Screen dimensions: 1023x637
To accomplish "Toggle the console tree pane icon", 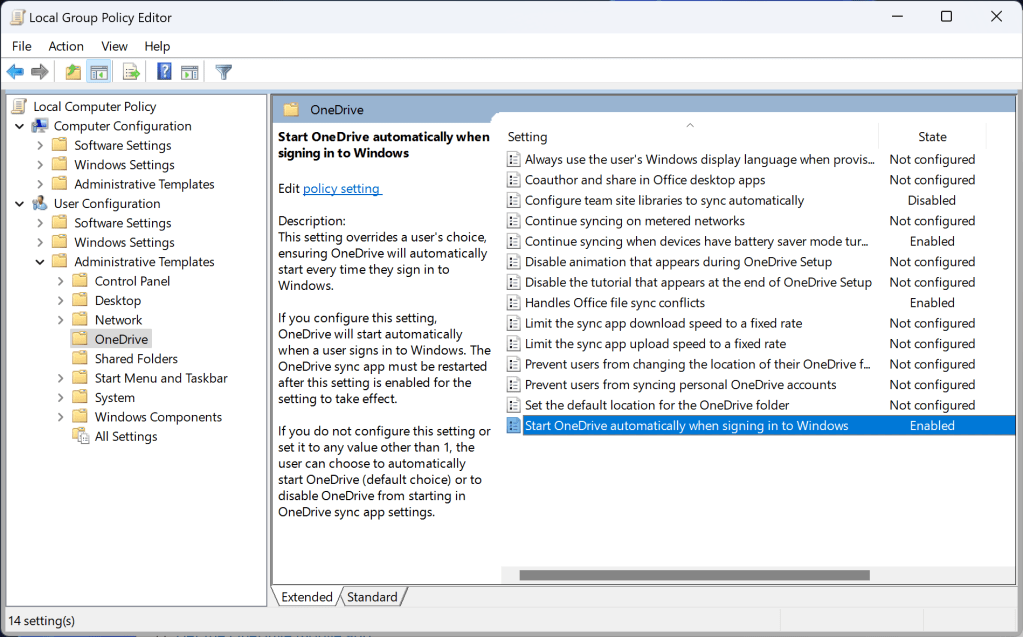I will (99, 71).
